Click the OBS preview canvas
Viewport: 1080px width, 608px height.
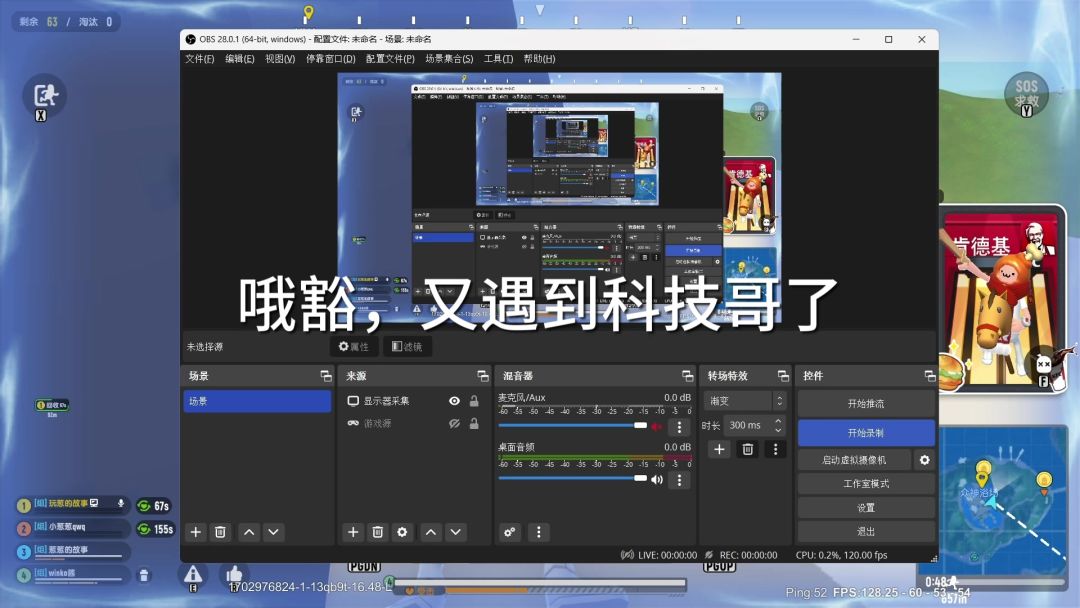coord(559,198)
